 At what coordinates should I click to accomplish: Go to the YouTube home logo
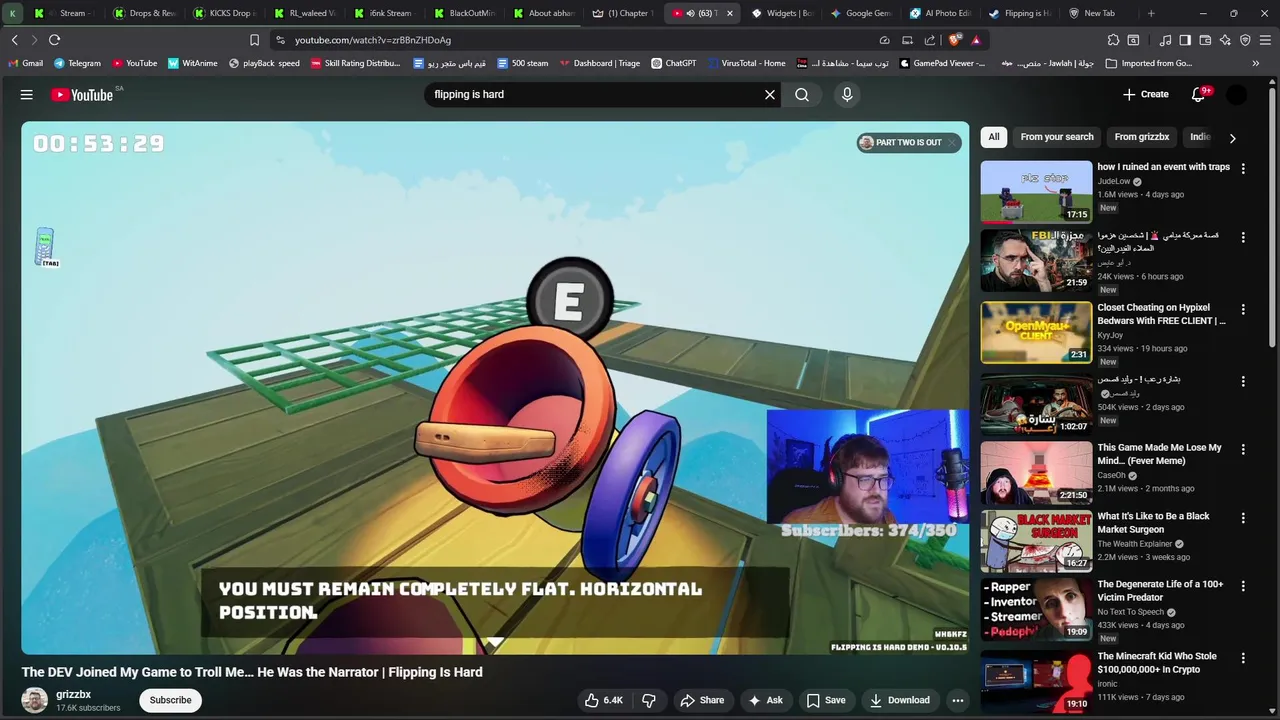click(x=82, y=94)
